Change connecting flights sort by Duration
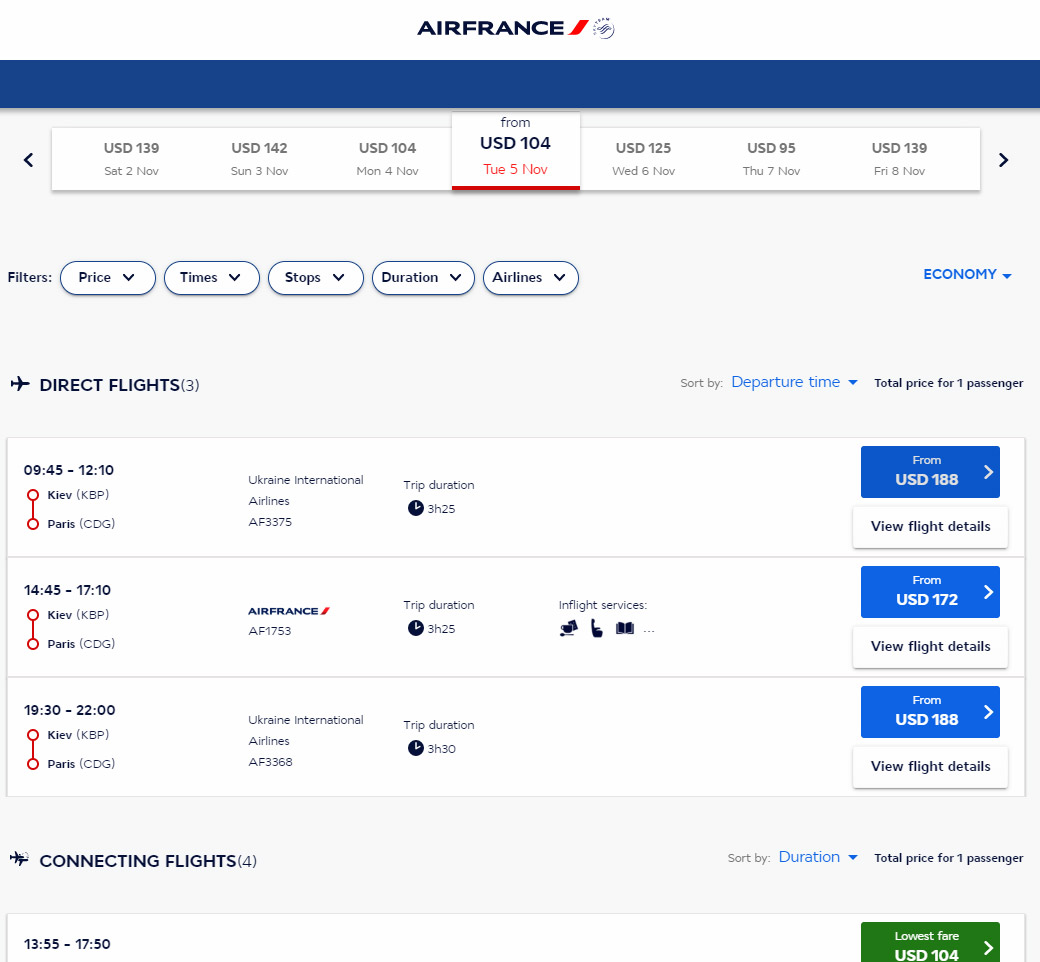 click(x=818, y=857)
